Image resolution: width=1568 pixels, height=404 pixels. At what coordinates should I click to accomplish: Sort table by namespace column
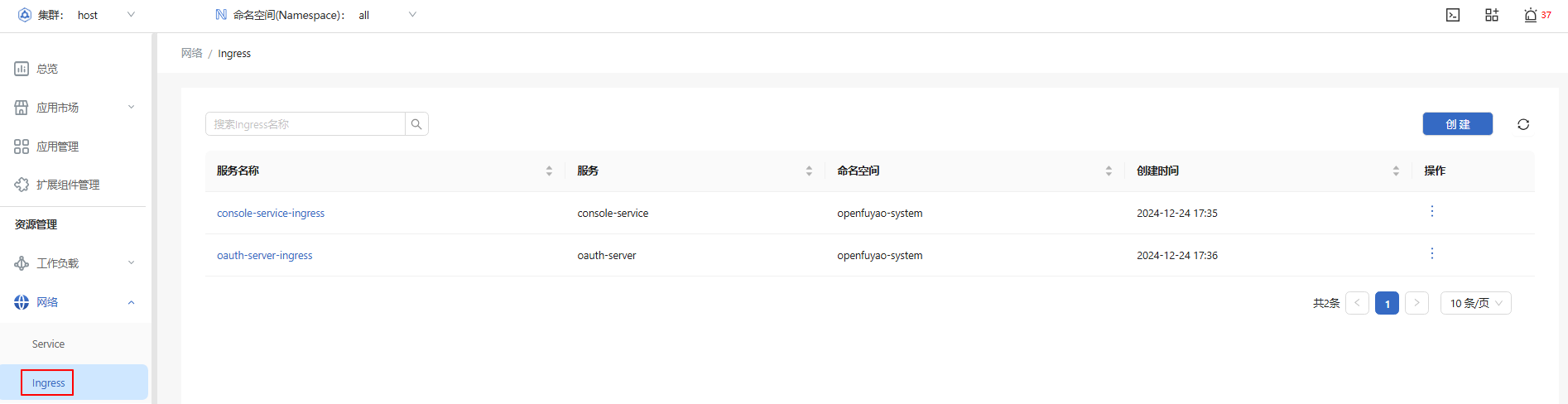[x=1109, y=171]
